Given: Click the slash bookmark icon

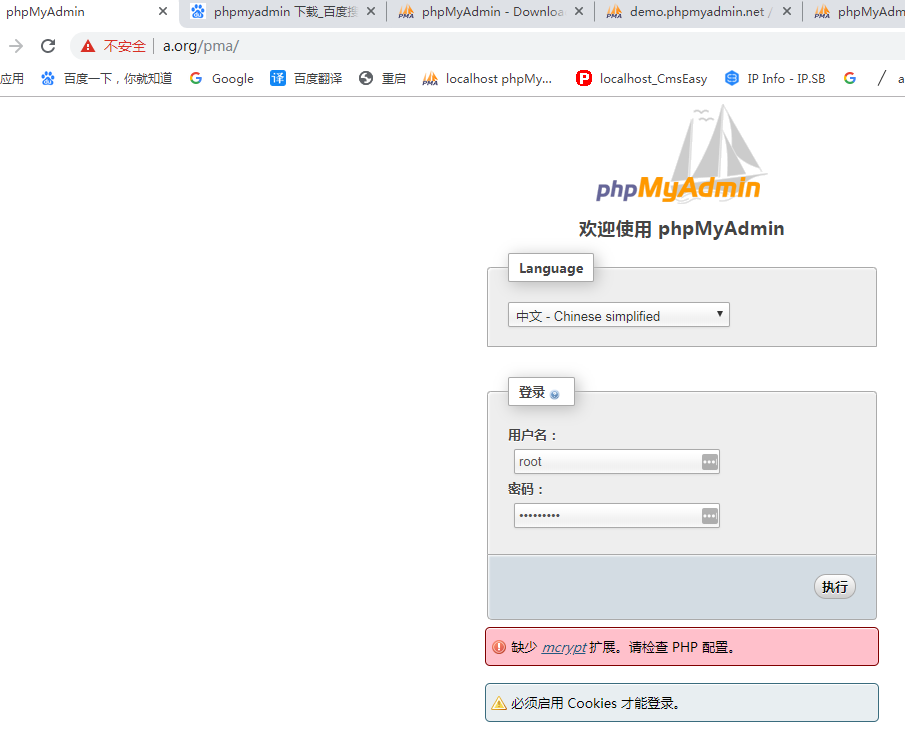Looking at the screenshot, I should [881, 78].
